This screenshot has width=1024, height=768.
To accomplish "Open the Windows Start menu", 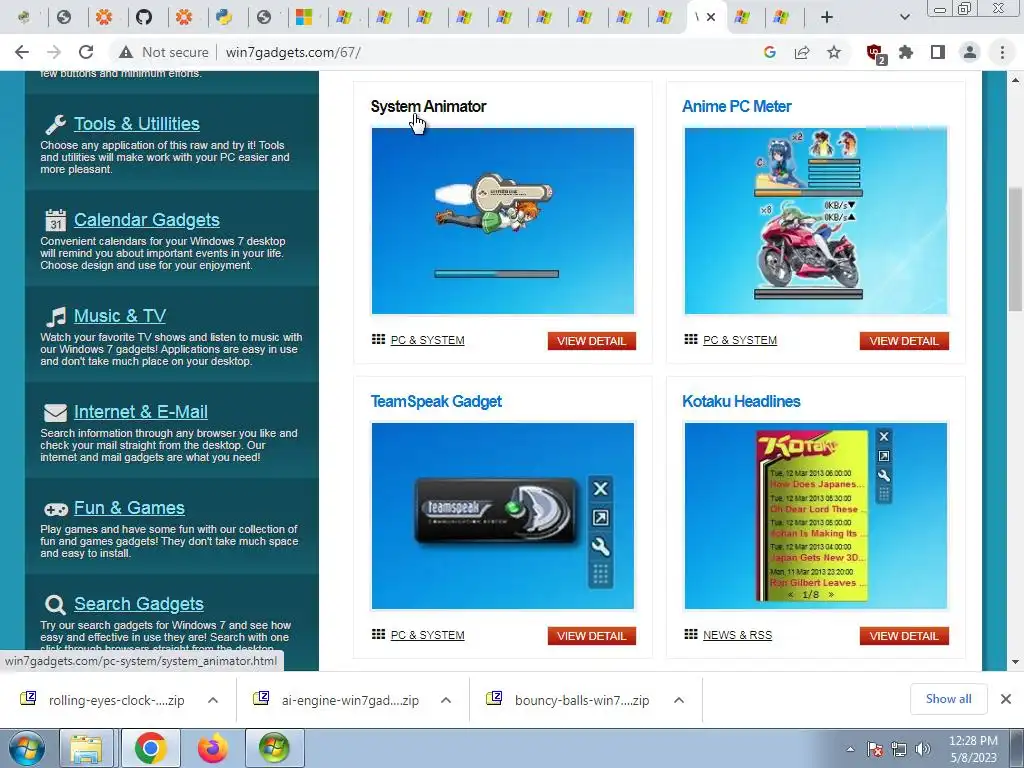I will tap(26, 748).
